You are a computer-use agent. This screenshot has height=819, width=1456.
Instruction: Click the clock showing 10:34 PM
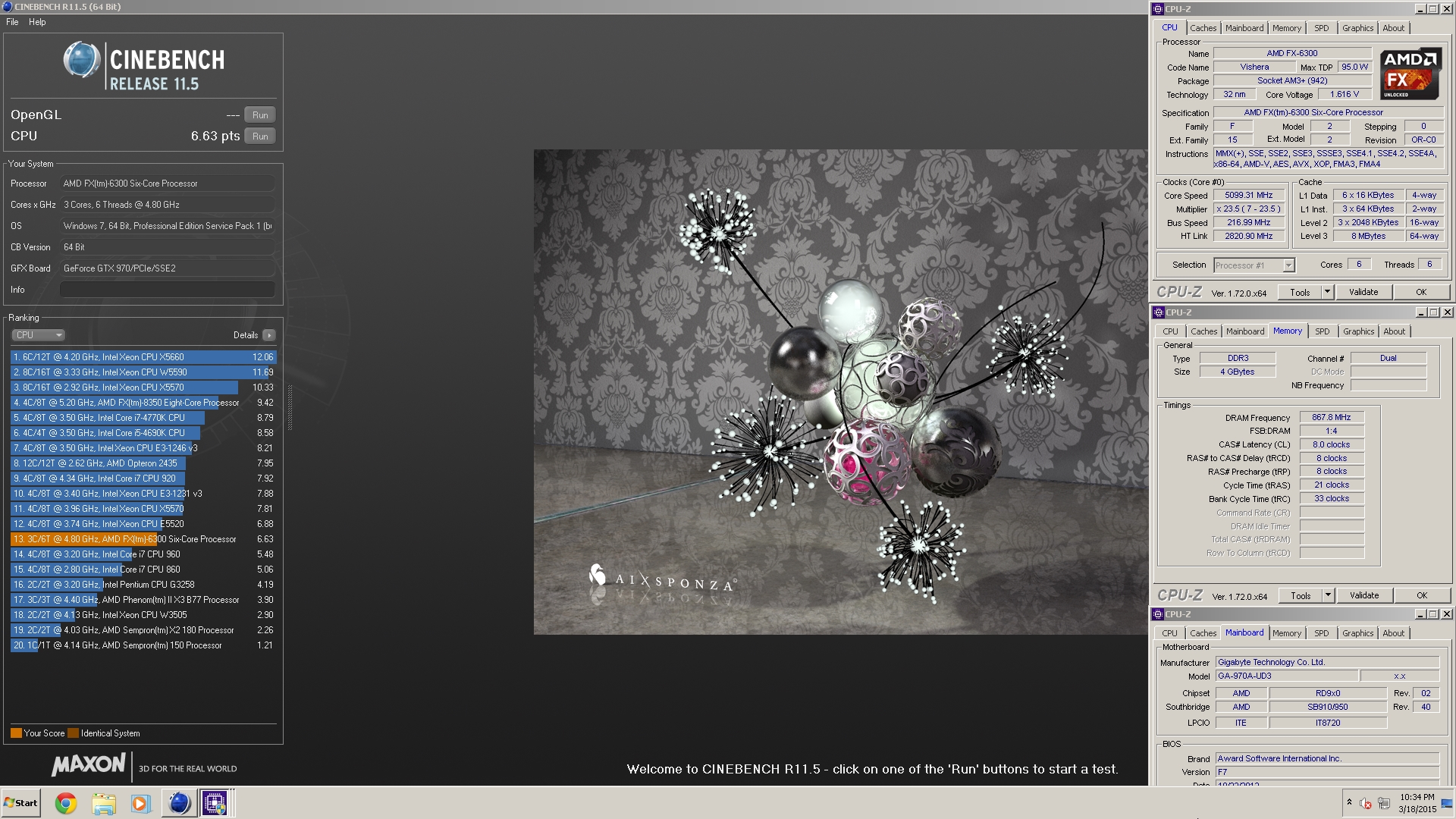(x=1417, y=797)
